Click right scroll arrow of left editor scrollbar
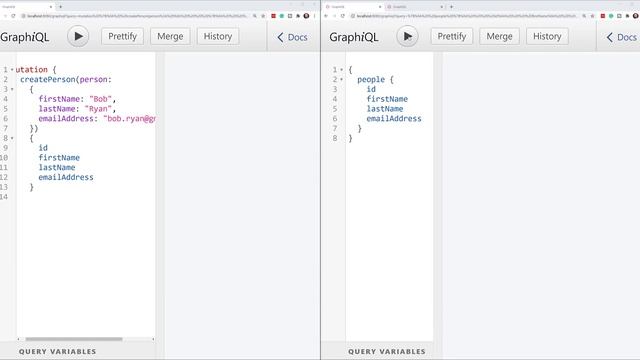 click(x=153, y=339)
